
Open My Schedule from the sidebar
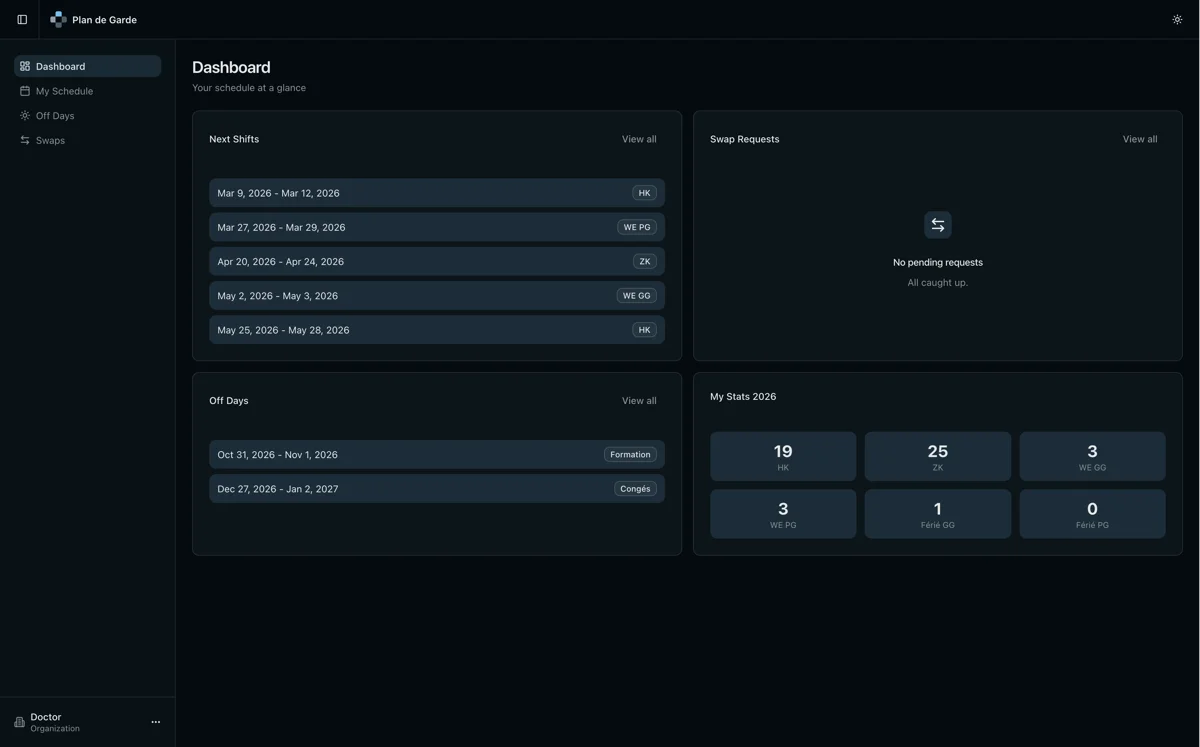64,91
